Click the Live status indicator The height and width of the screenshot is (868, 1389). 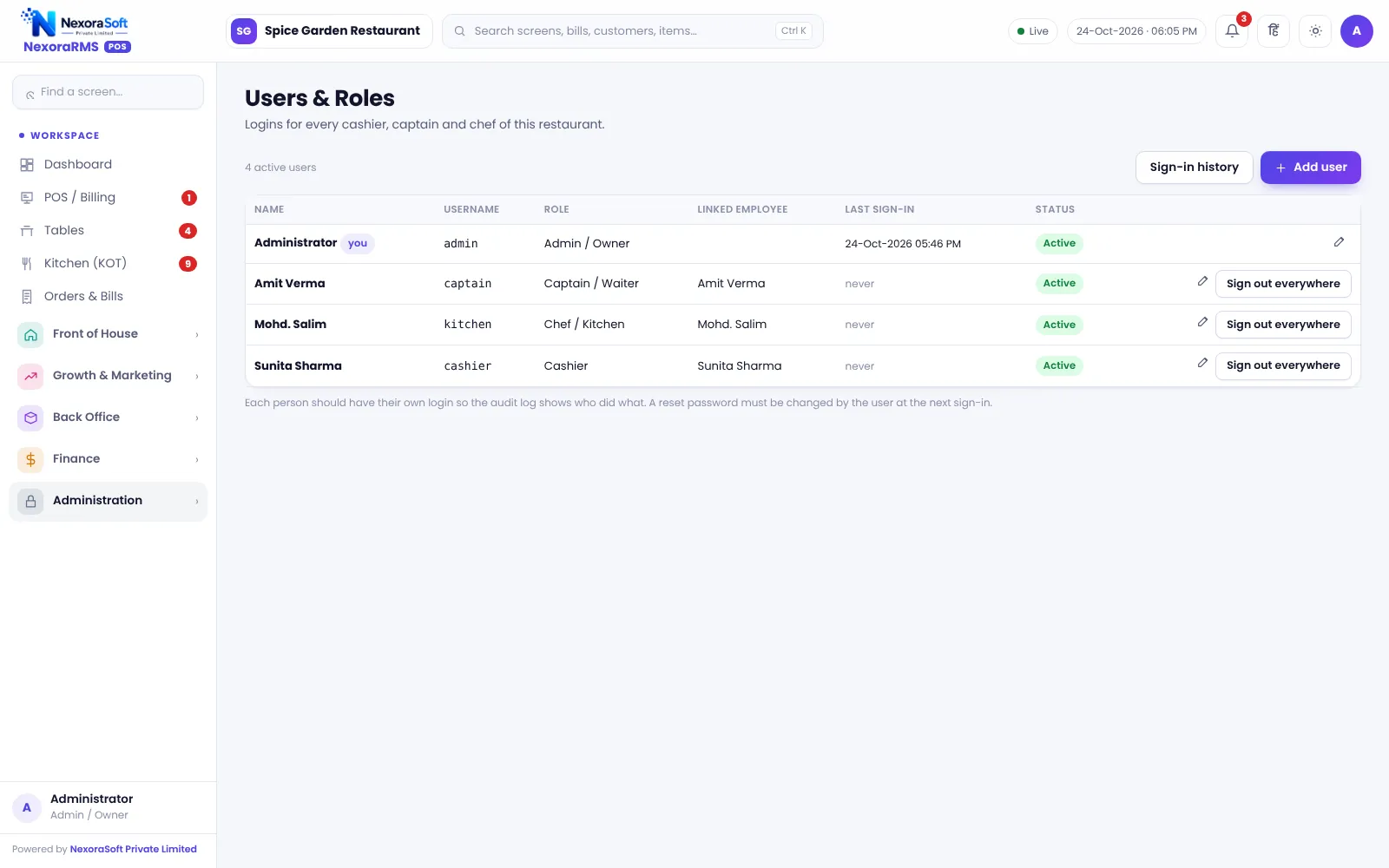coord(1032,31)
